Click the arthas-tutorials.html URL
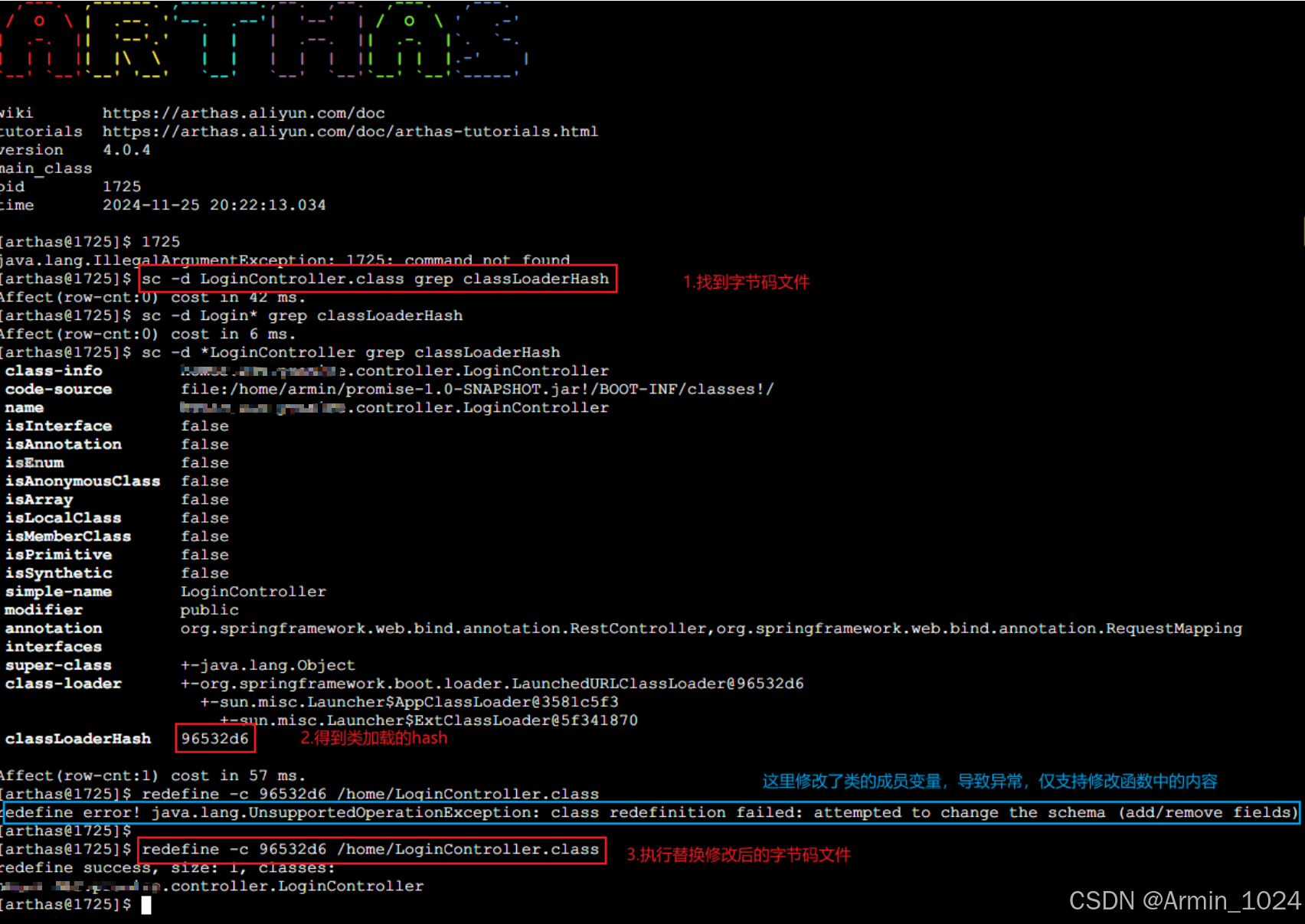 pos(350,132)
